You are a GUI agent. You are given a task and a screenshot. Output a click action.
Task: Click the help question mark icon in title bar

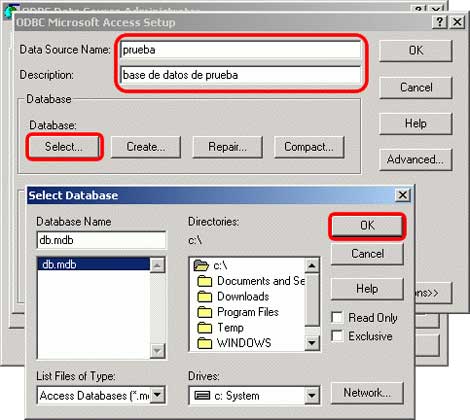pyautogui.click(x=440, y=22)
